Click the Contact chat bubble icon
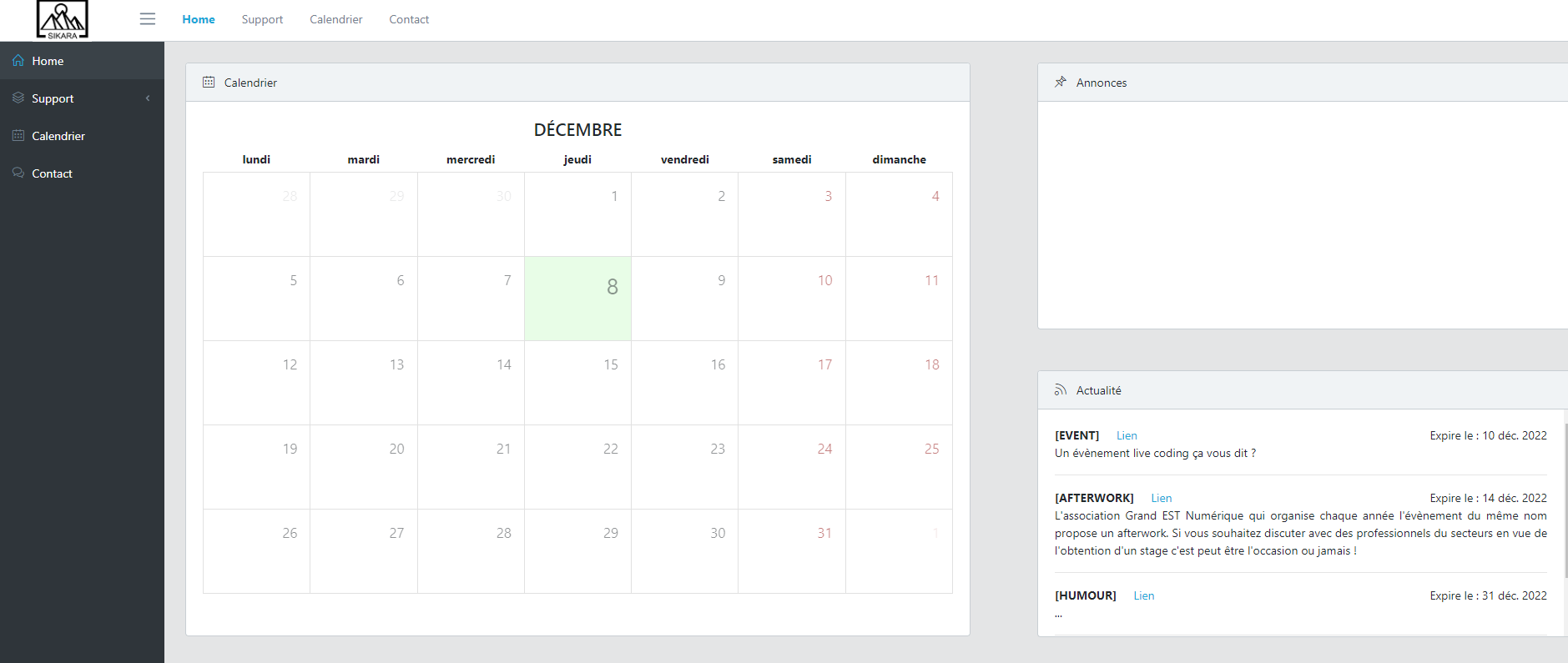1568x663 pixels. (x=18, y=173)
